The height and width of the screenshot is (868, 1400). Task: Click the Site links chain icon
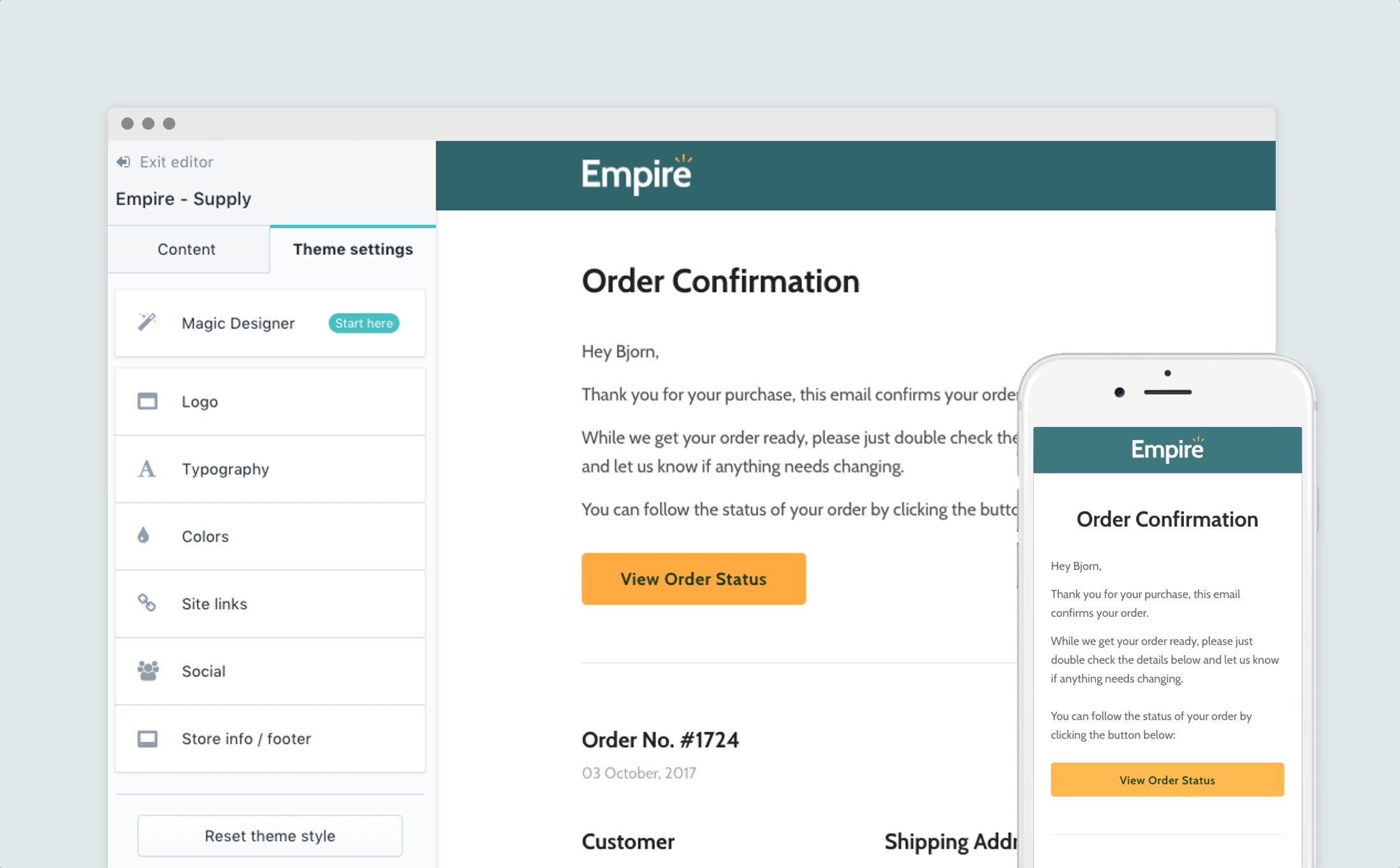tap(147, 603)
